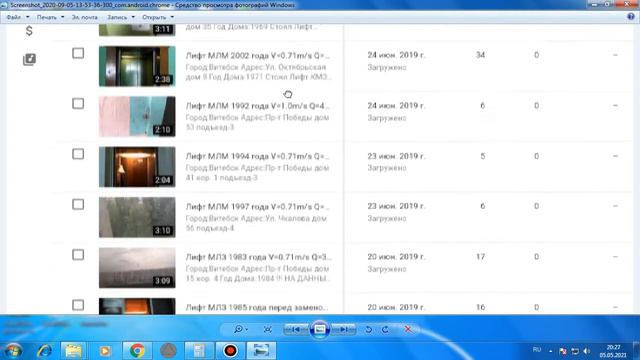Click the actual size fit icon

(x=268, y=329)
